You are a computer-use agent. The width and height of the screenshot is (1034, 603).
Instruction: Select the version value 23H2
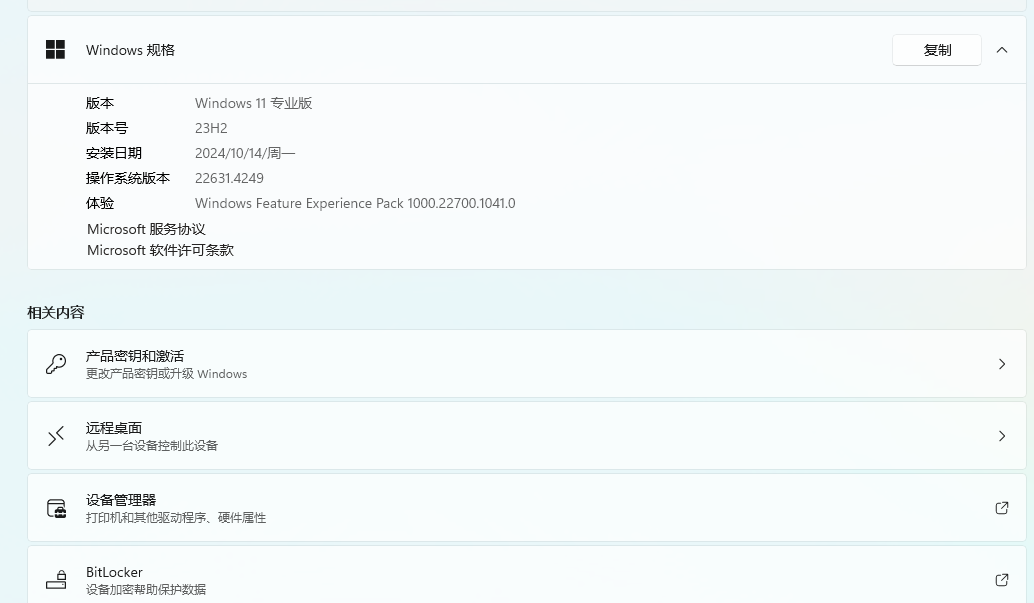click(x=211, y=128)
